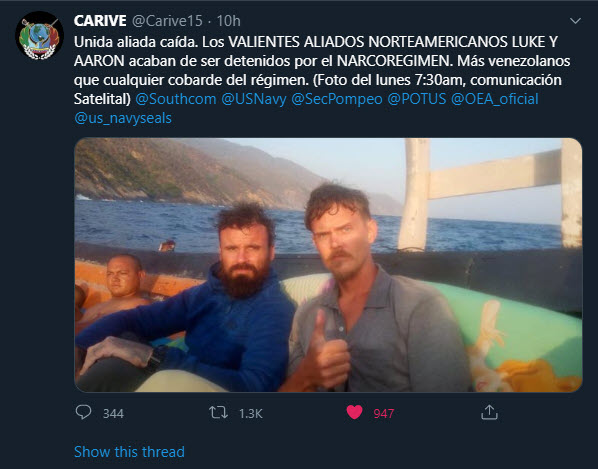
Task: Click the @POTUS mention
Action: coord(416,99)
